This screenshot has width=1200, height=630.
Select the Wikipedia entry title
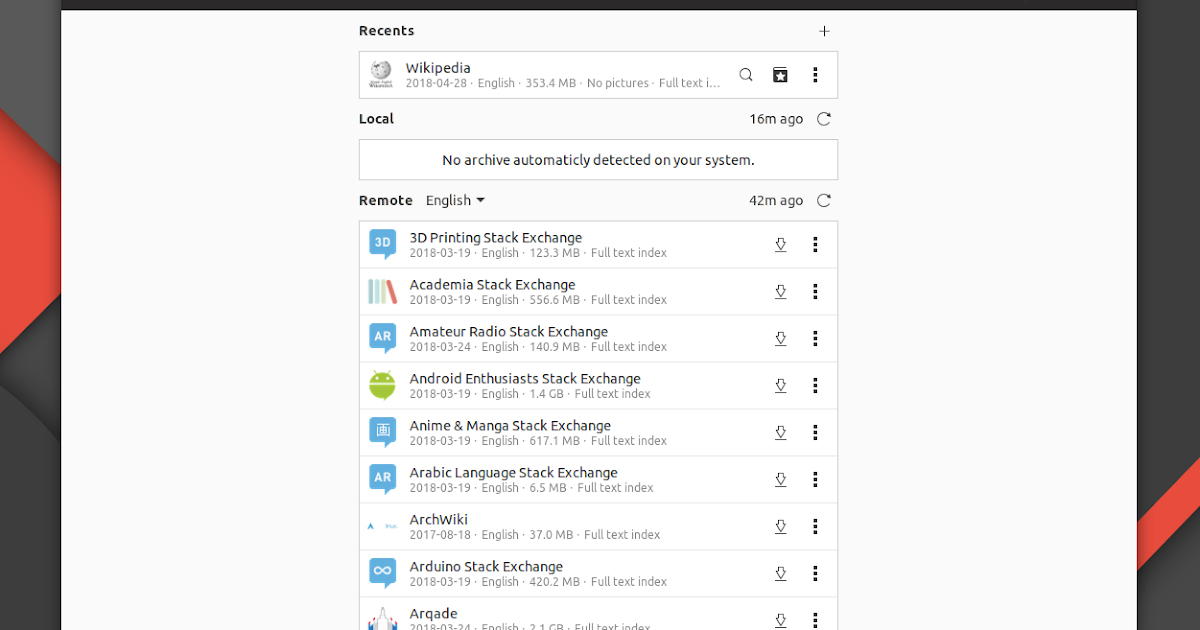pyautogui.click(x=438, y=67)
